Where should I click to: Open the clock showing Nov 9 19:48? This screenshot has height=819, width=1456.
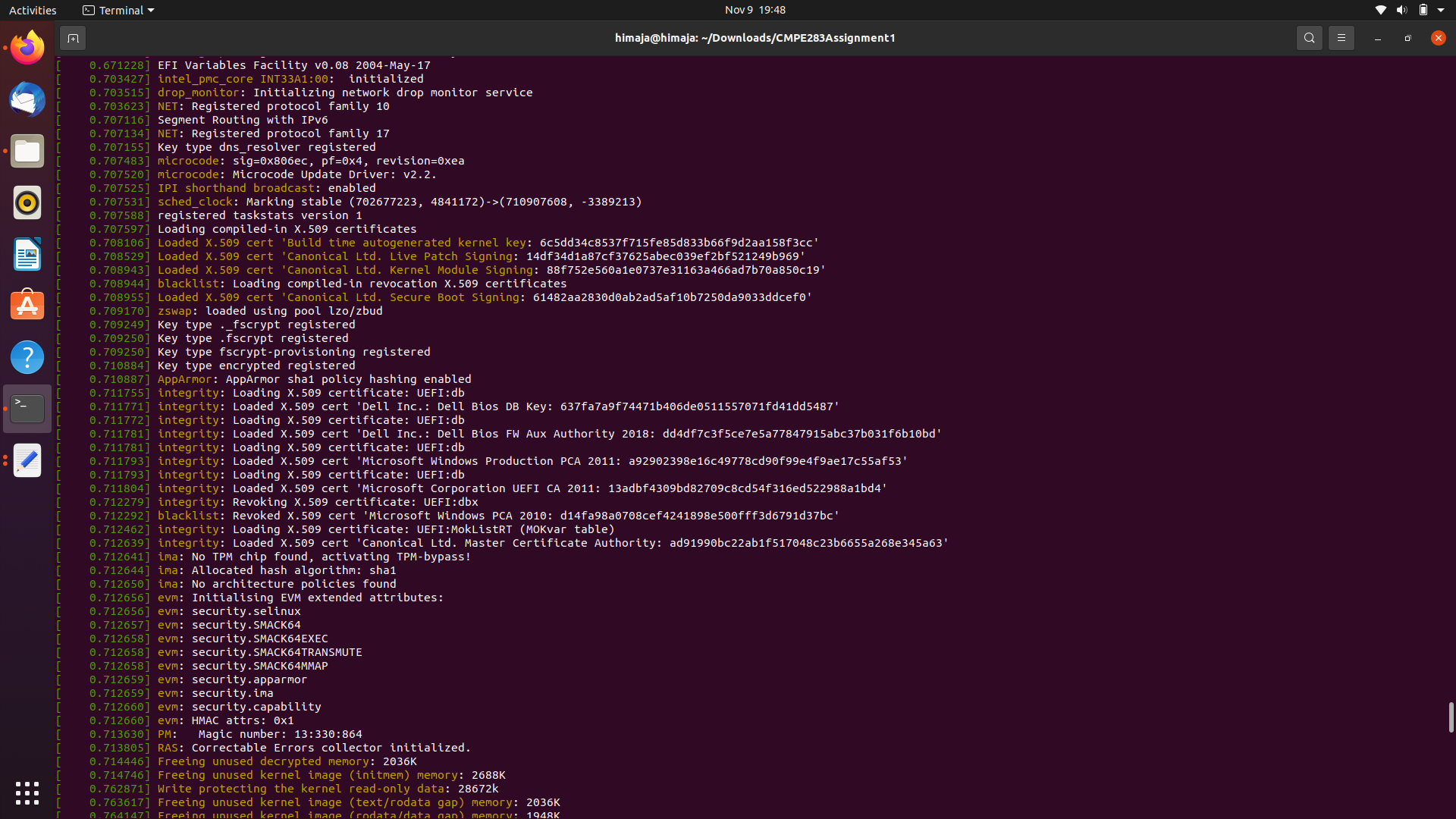click(x=755, y=10)
